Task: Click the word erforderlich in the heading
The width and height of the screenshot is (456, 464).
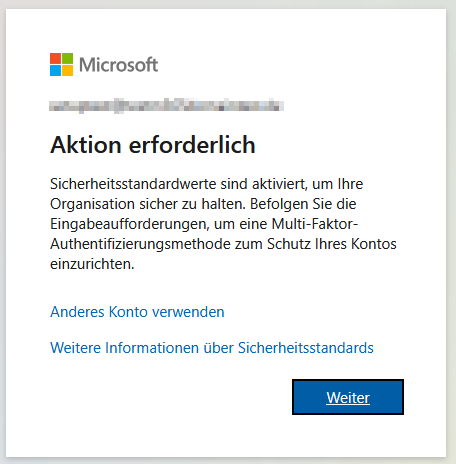Action: click(192, 145)
